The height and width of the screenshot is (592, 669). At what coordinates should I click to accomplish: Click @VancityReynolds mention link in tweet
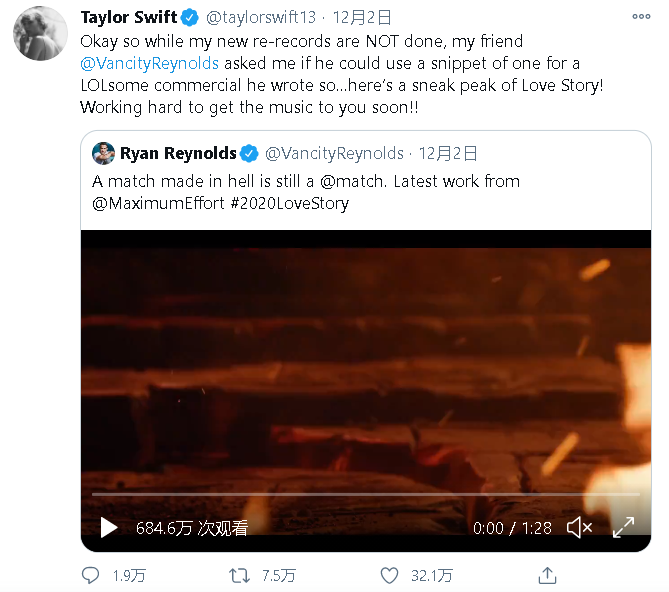(150, 63)
